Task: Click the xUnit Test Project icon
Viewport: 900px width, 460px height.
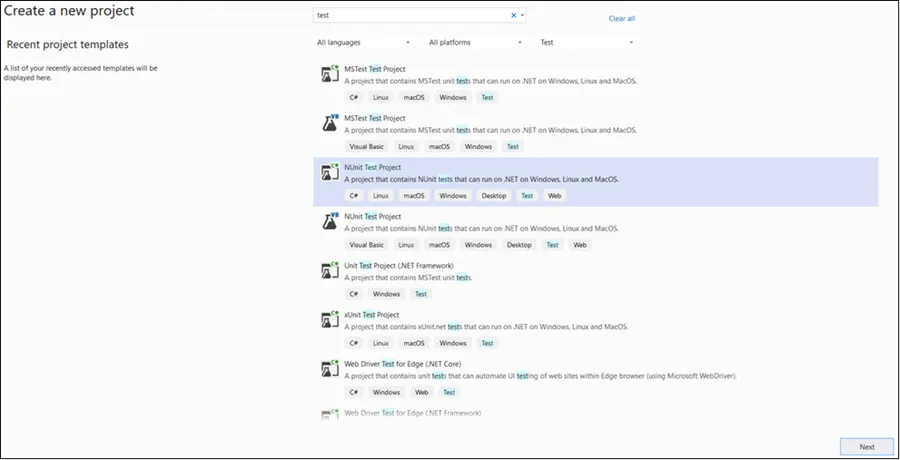Action: point(328,319)
